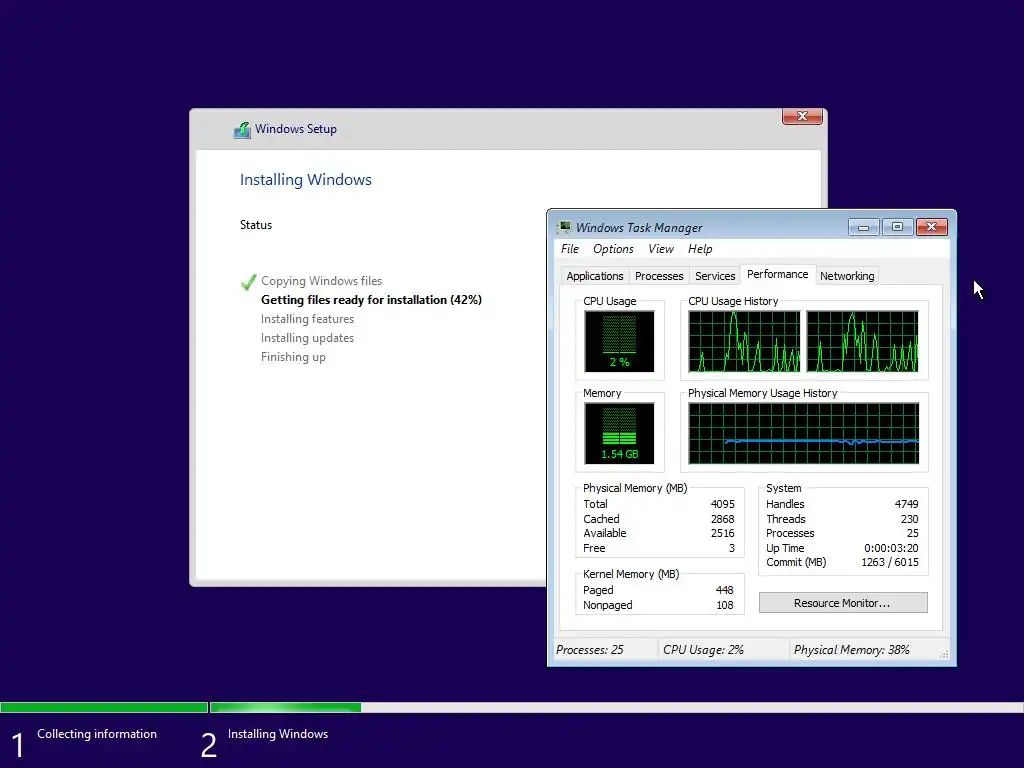Open the Options menu in Task Manager
The width and height of the screenshot is (1024, 768).
(x=613, y=249)
